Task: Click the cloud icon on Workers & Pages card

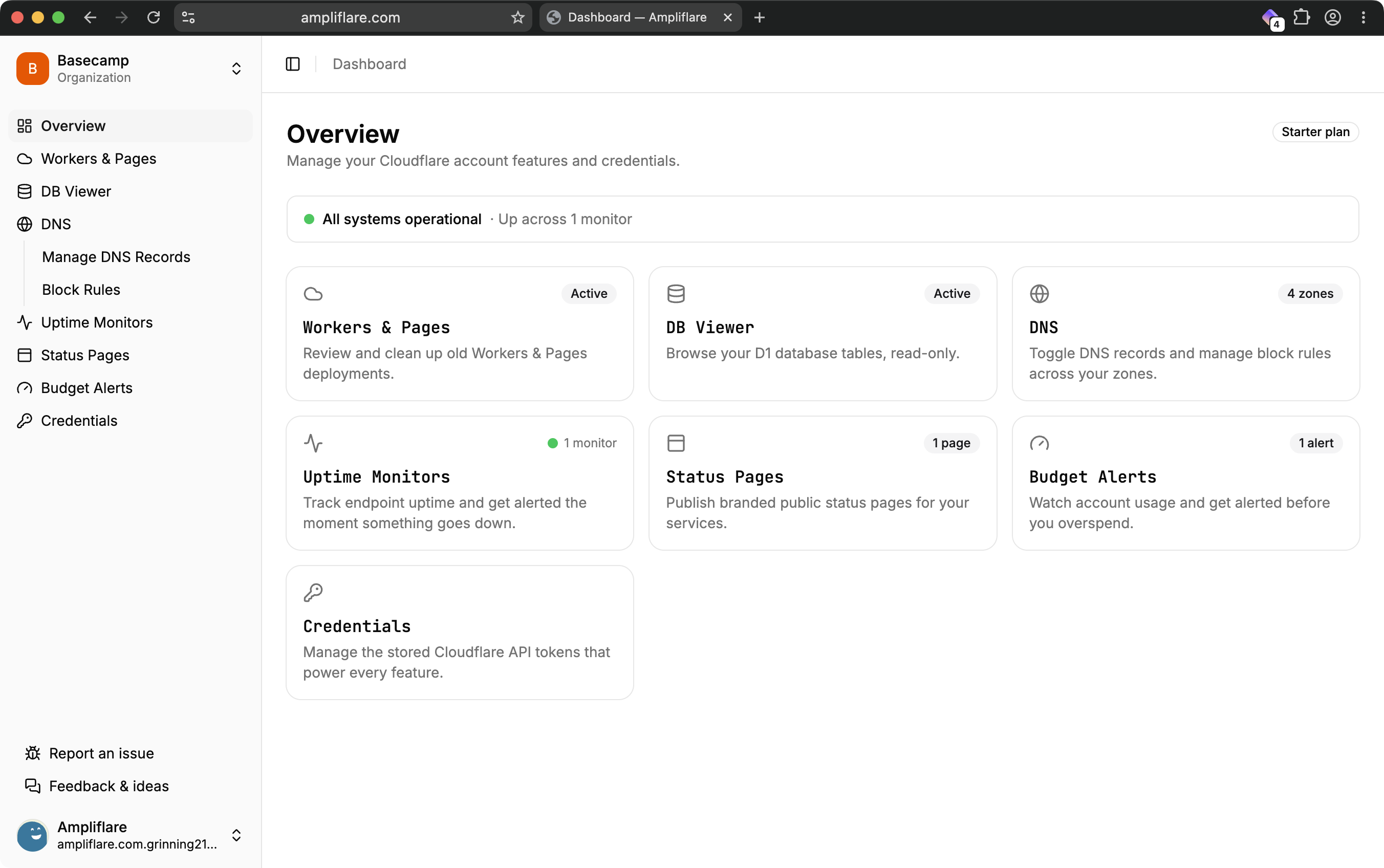Action: coord(313,293)
